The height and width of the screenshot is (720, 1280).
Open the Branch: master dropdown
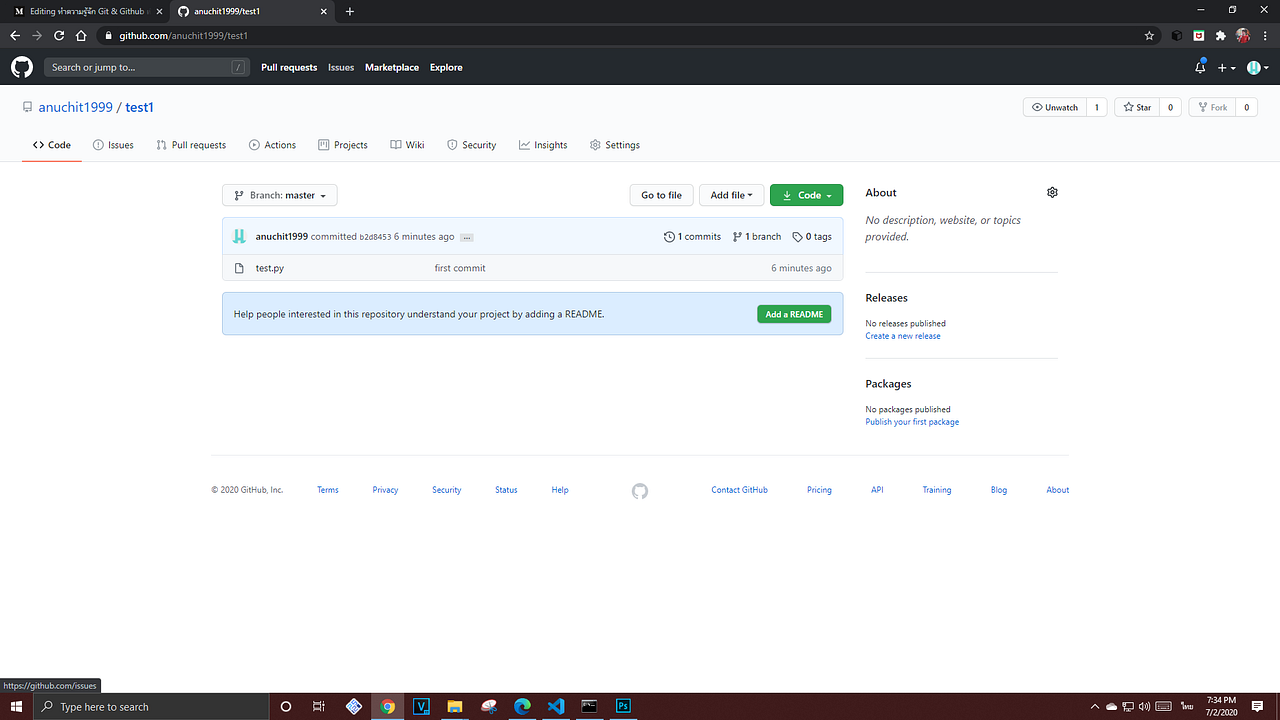click(279, 194)
